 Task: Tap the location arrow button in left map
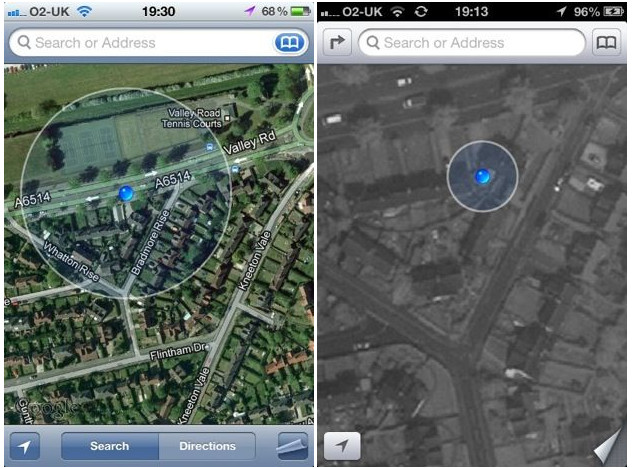pos(25,446)
